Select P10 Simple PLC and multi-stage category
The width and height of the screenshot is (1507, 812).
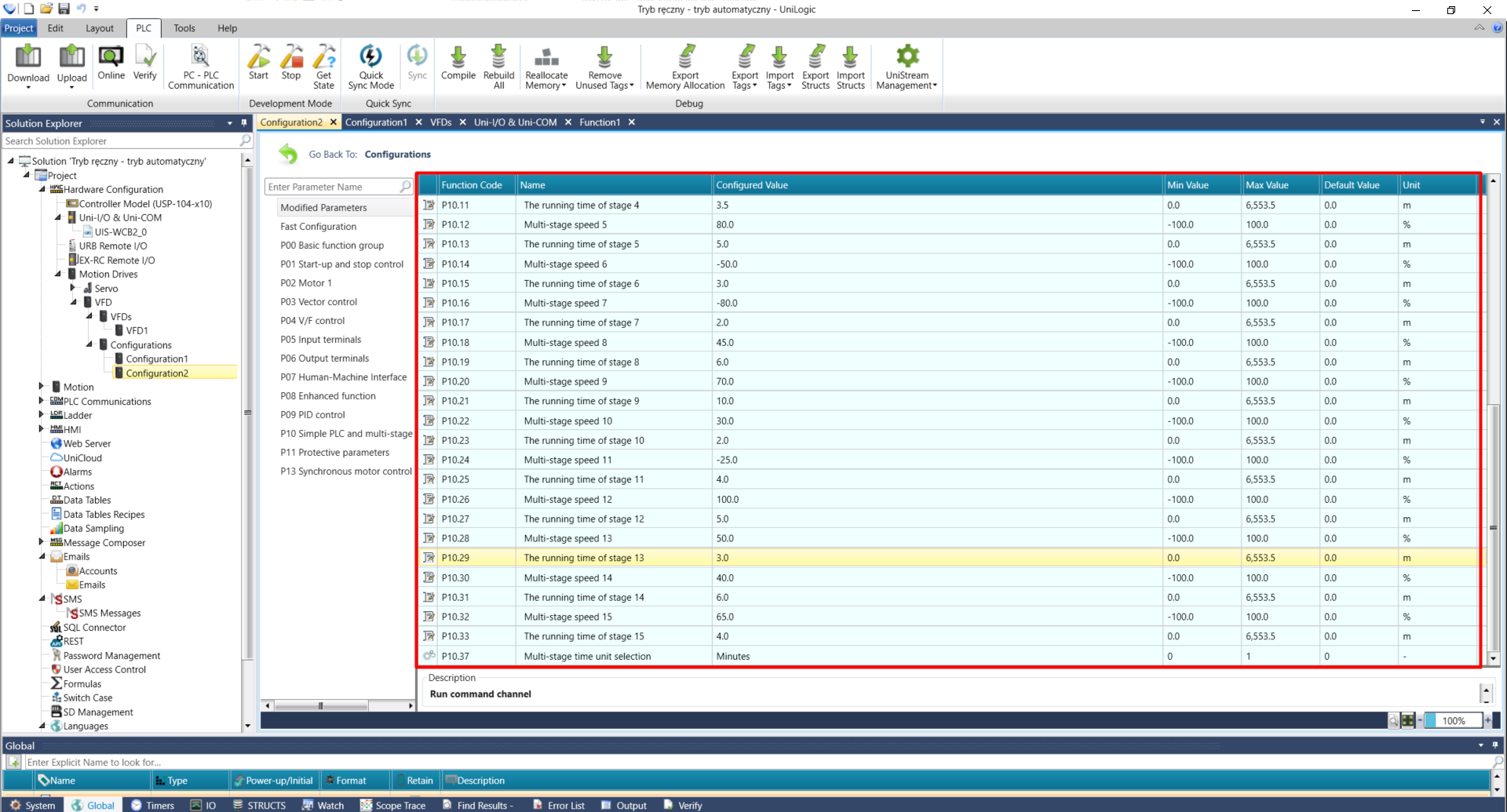click(x=346, y=434)
